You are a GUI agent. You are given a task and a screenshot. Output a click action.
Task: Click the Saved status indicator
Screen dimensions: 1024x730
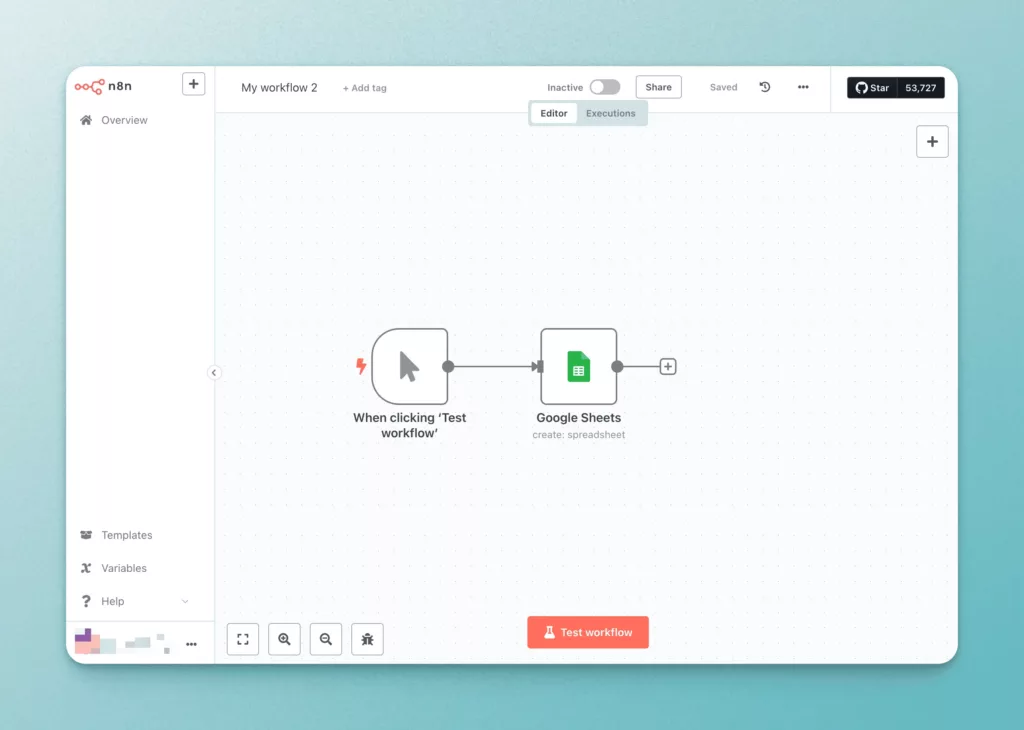(x=724, y=87)
